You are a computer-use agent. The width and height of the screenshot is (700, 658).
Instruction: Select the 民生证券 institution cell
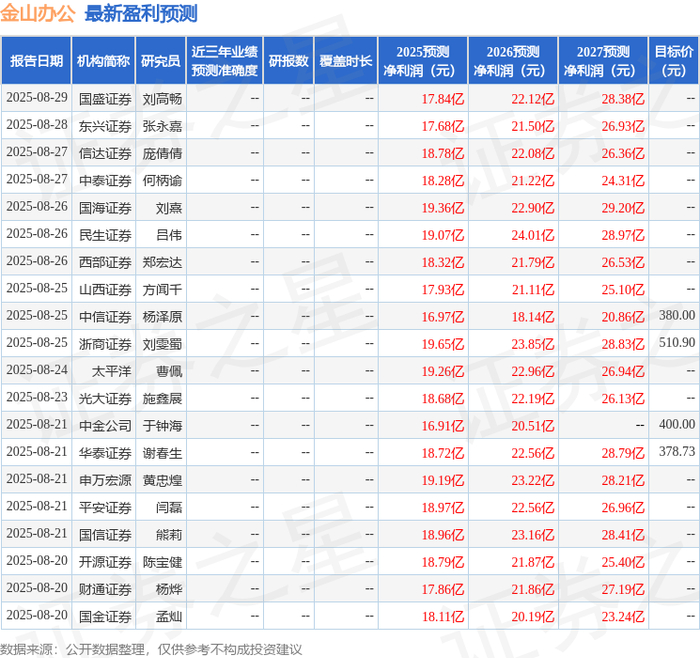pos(105,235)
